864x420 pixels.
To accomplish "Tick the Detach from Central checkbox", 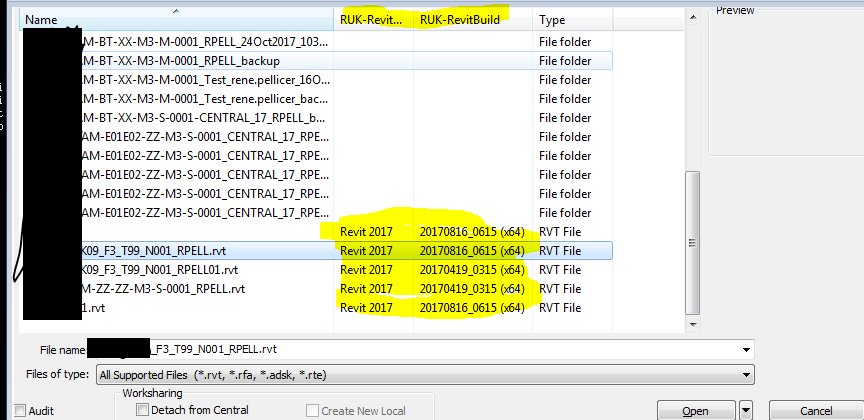I will tap(142, 410).
